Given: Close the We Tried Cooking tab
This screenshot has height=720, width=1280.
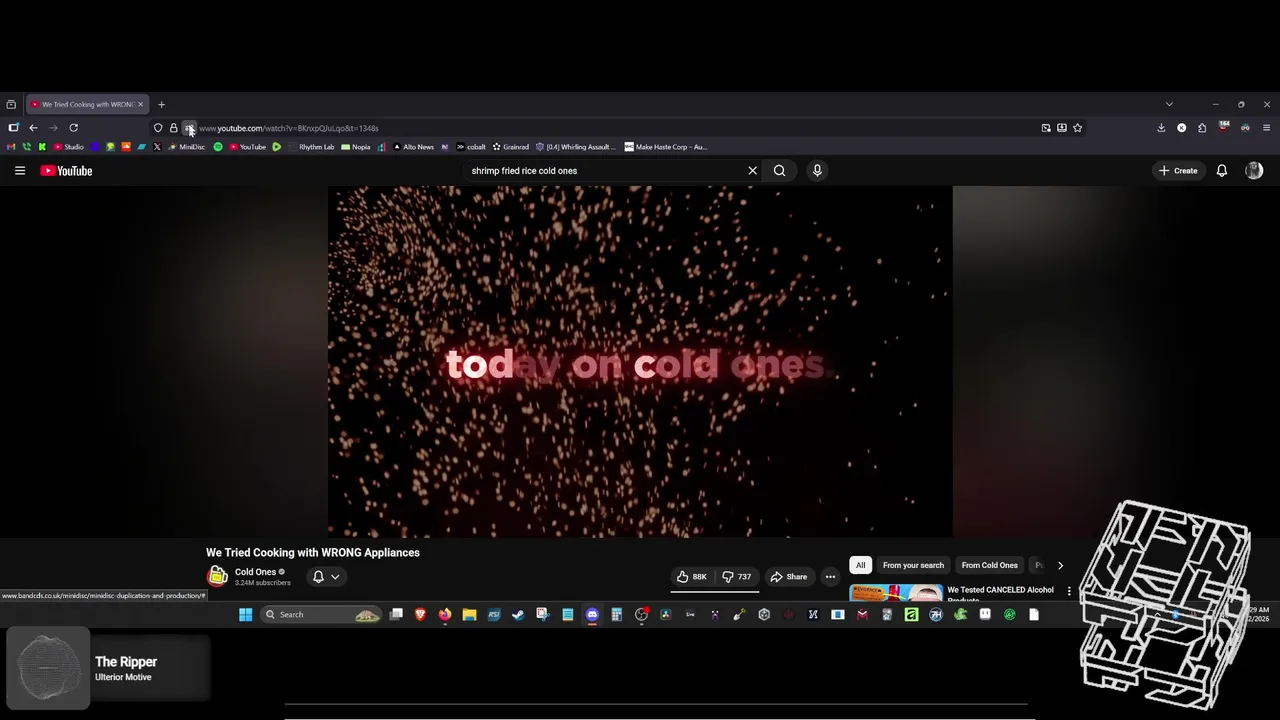Looking at the screenshot, I should pyautogui.click(x=140, y=104).
